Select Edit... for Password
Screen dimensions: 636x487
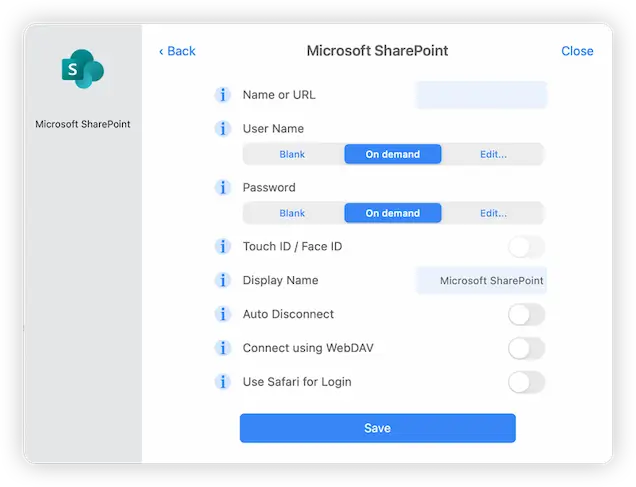pos(493,213)
